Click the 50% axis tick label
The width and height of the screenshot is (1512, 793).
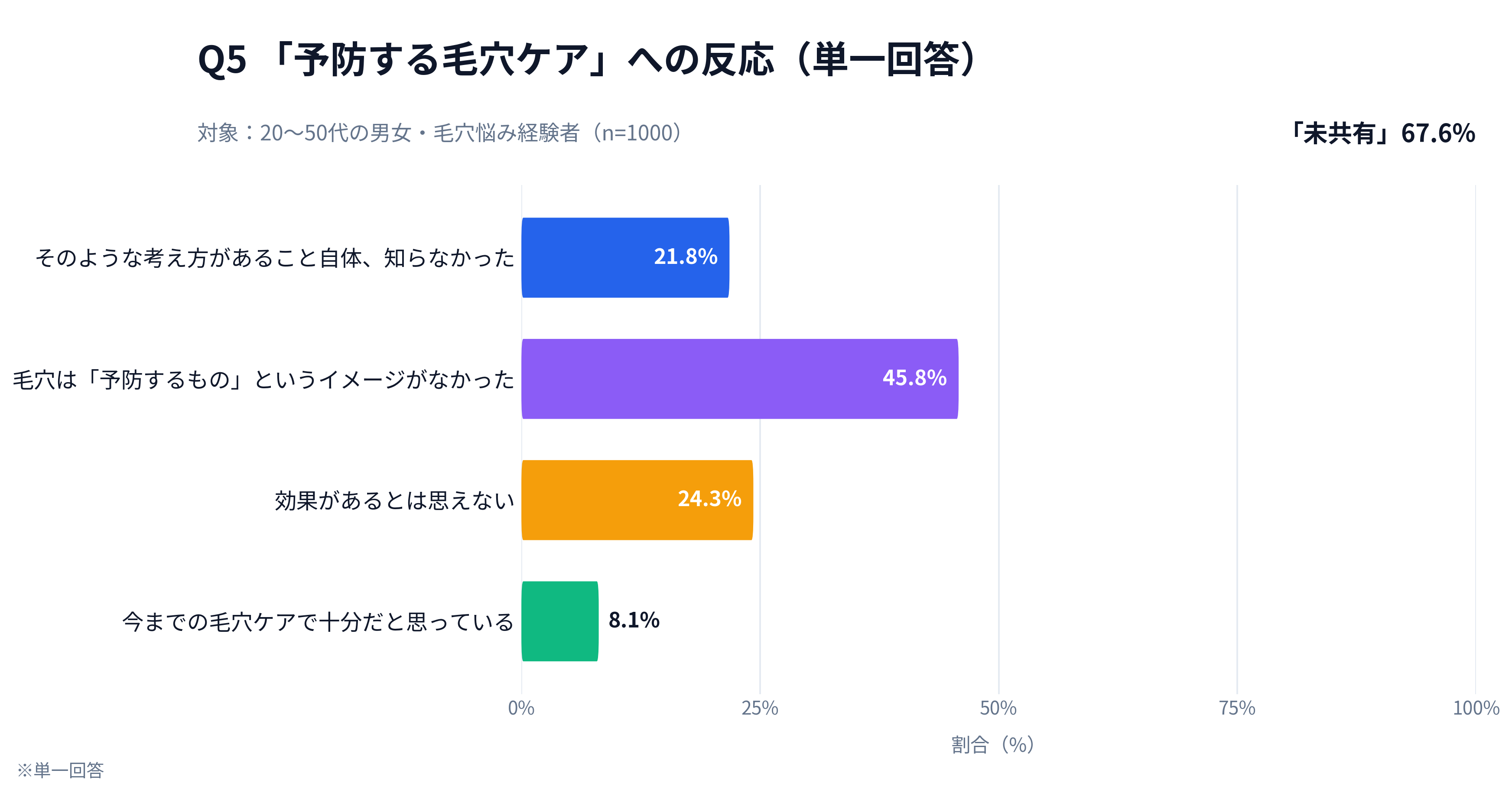[998, 708]
